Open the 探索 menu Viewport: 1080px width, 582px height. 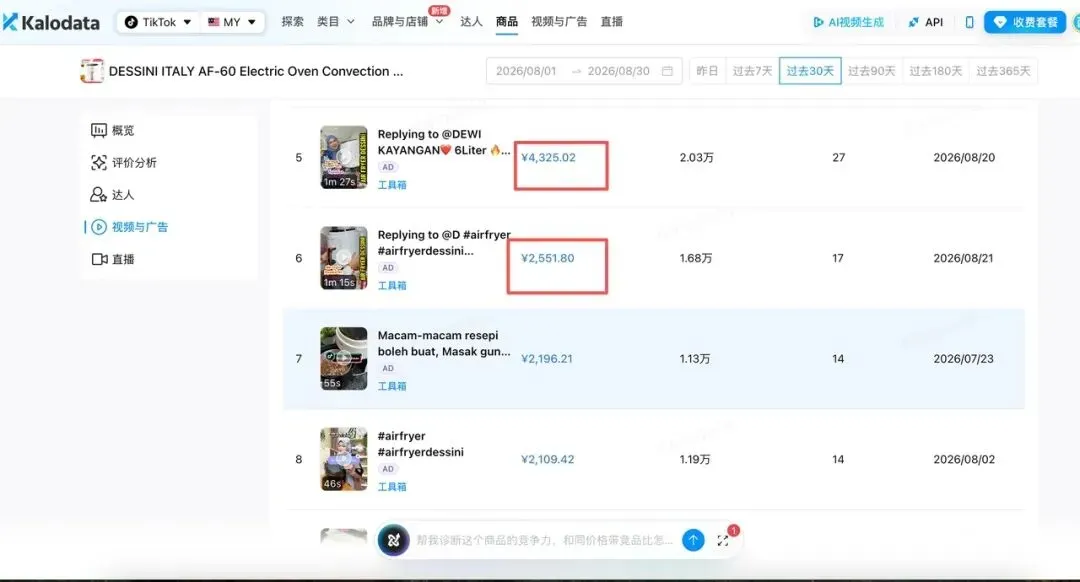tap(292, 22)
